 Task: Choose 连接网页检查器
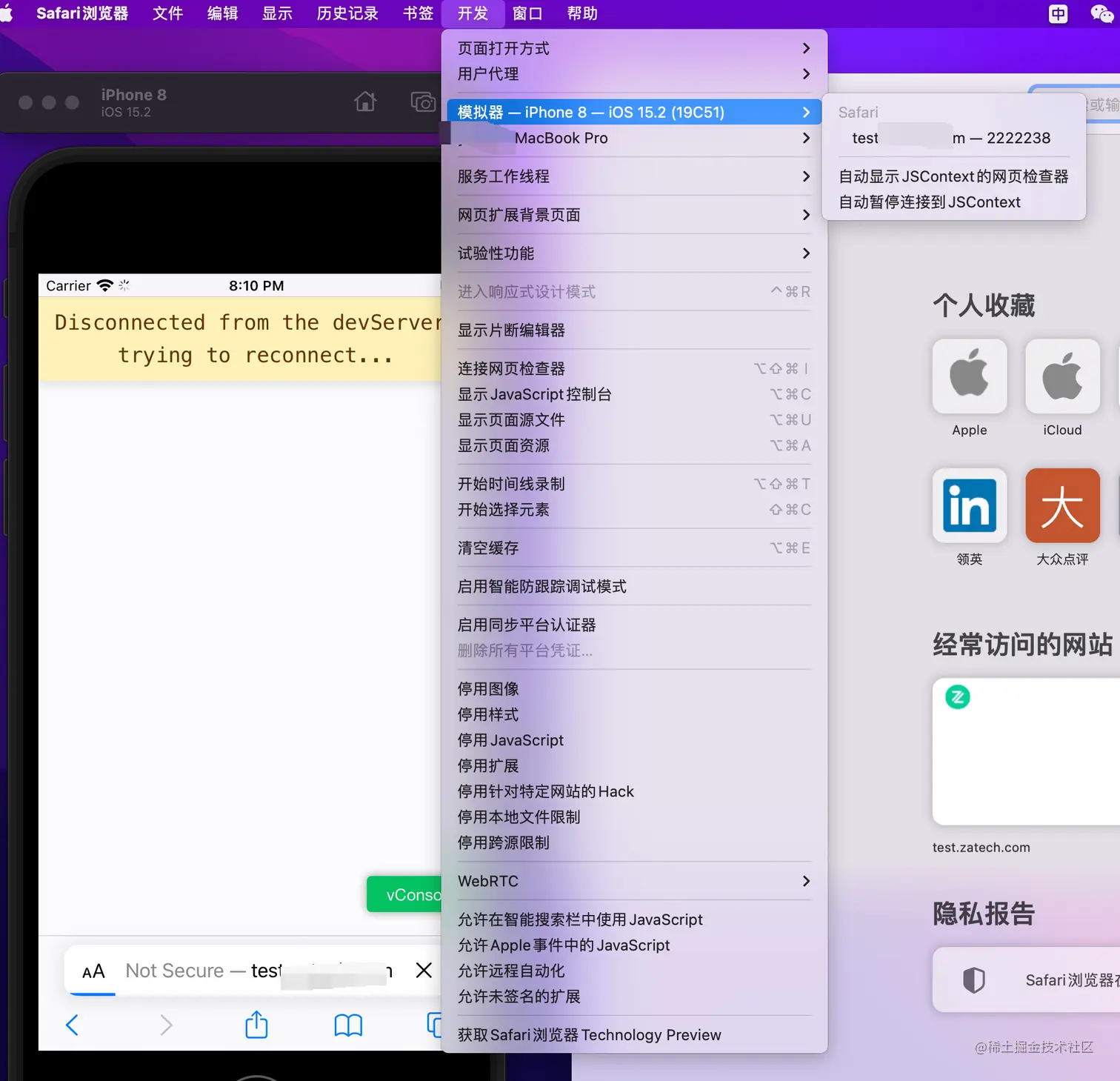pos(634,368)
